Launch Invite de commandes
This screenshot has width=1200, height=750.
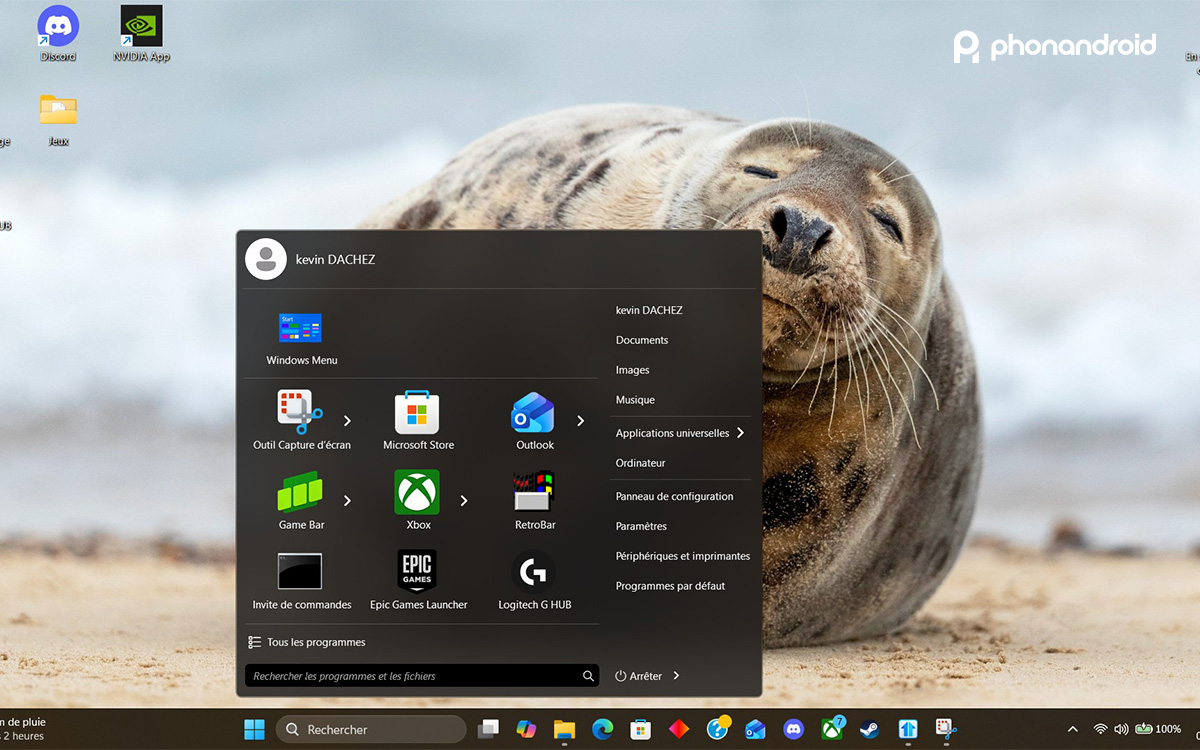tap(301, 580)
